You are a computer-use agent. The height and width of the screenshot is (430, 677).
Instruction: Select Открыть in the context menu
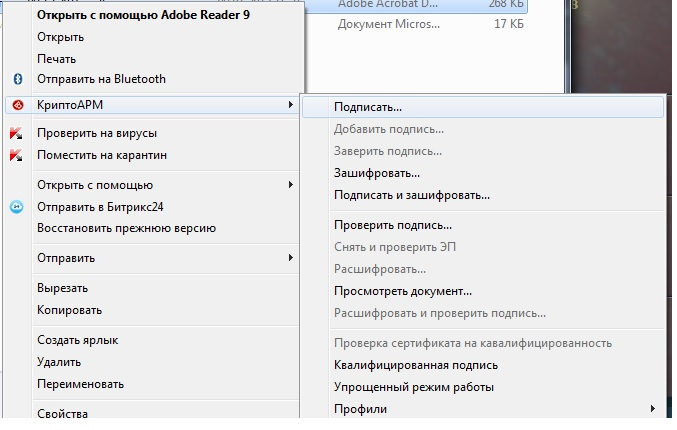point(60,37)
